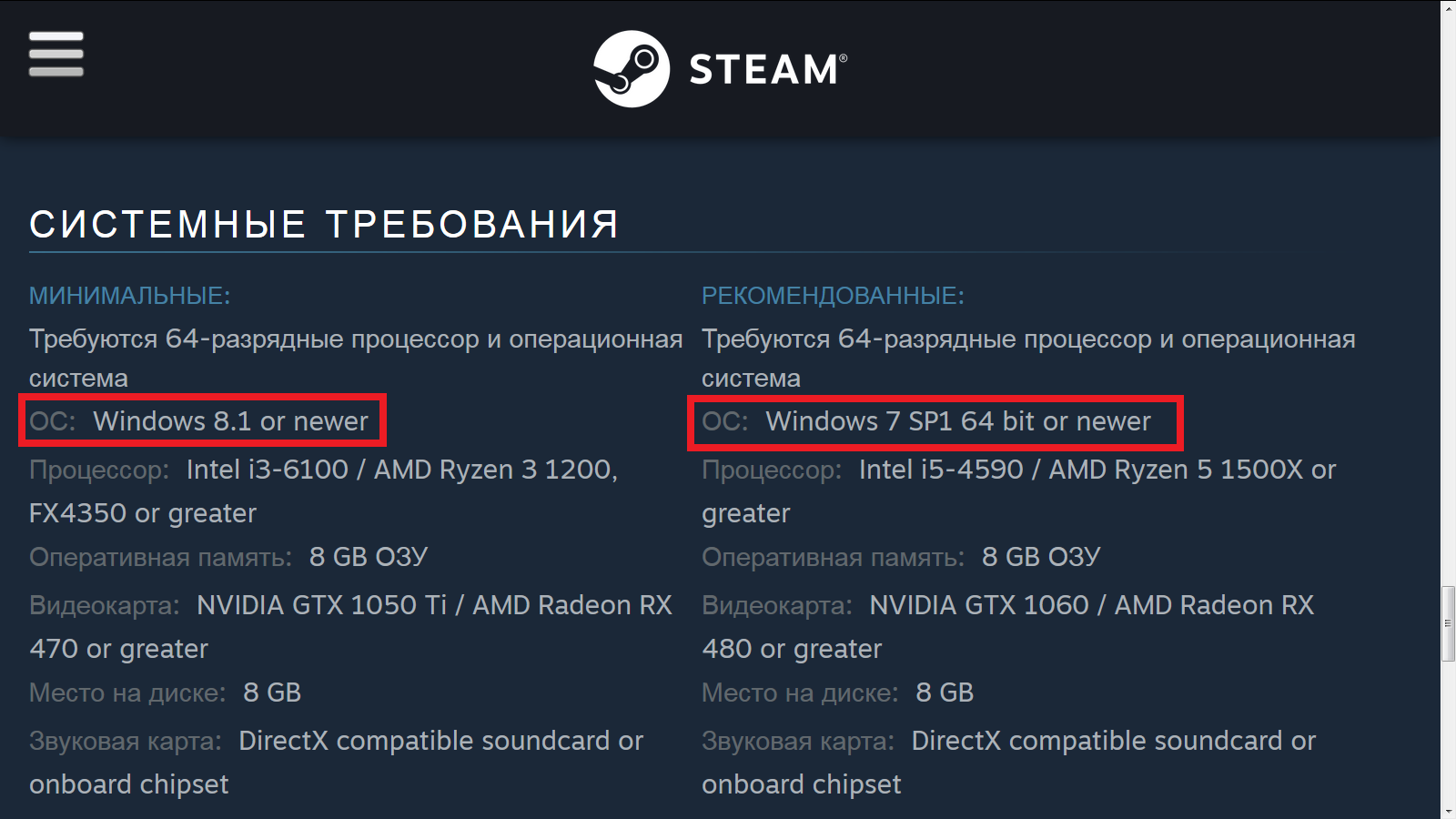The height and width of the screenshot is (819, 1456).
Task: Click the scrollbar up arrow
Action: (1448, 7)
